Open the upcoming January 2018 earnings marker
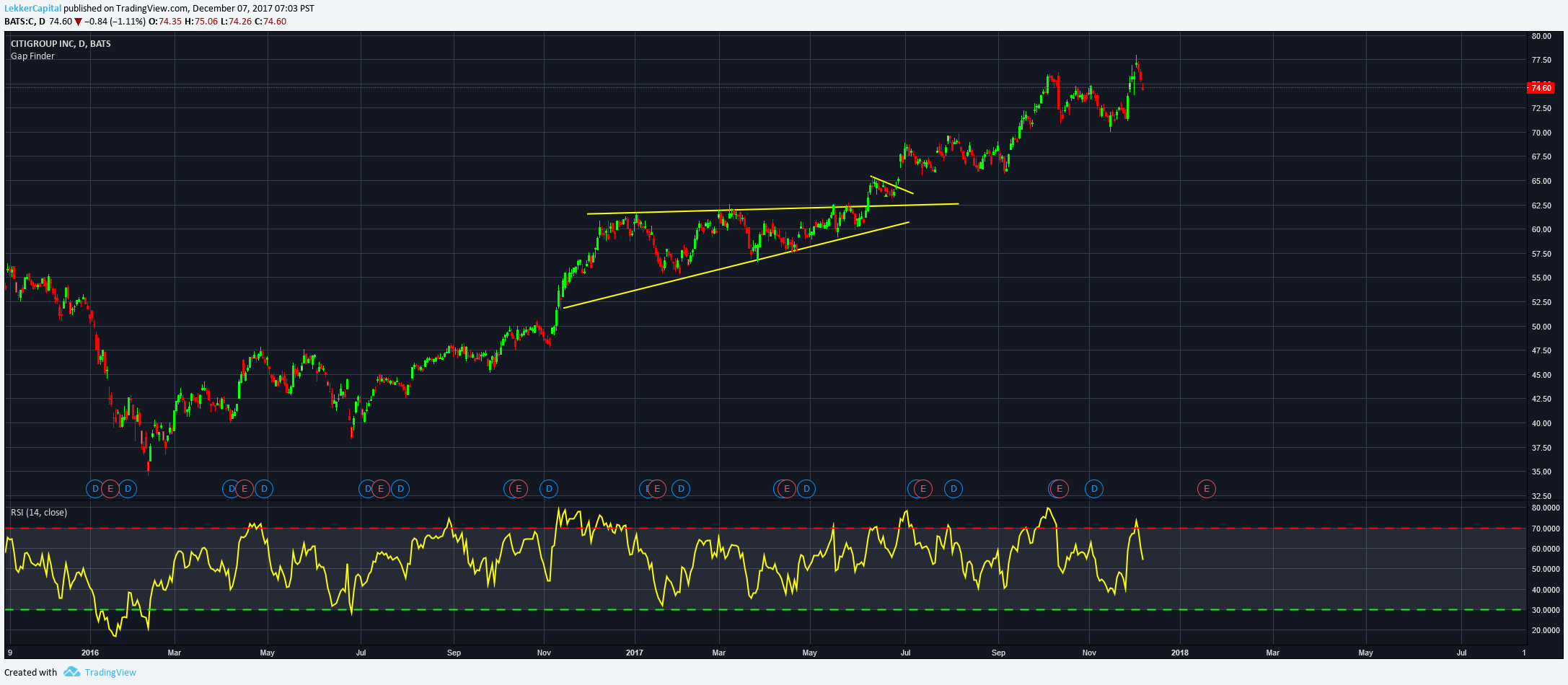 pos(1207,489)
